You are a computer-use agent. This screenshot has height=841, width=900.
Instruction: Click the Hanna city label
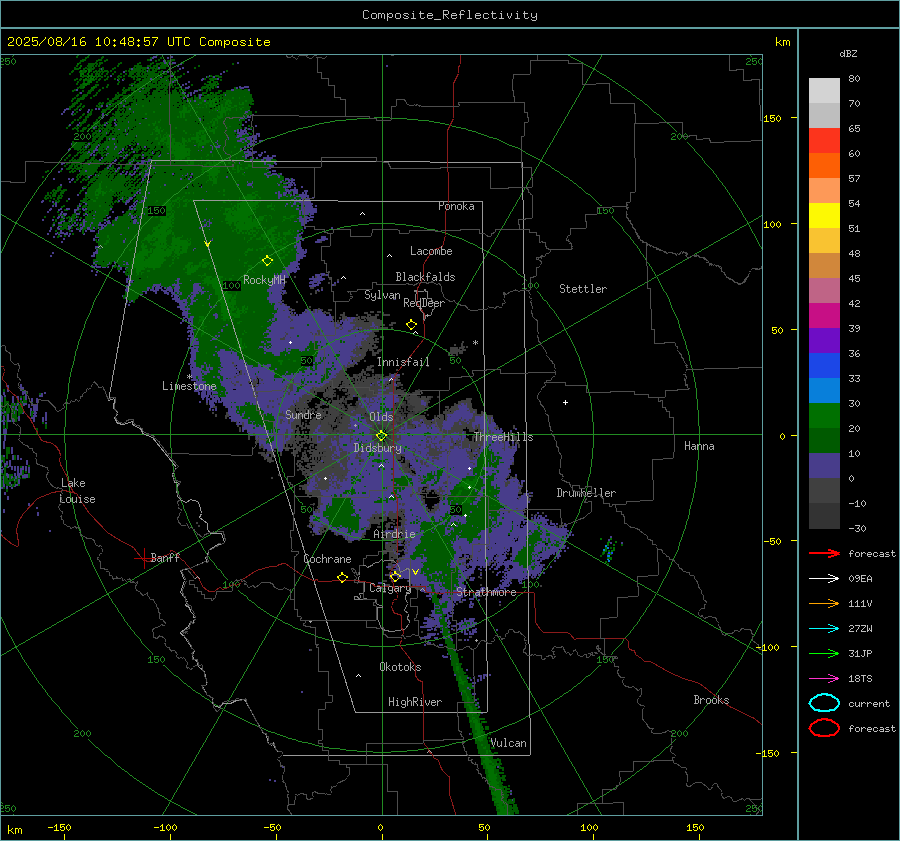(x=699, y=446)
